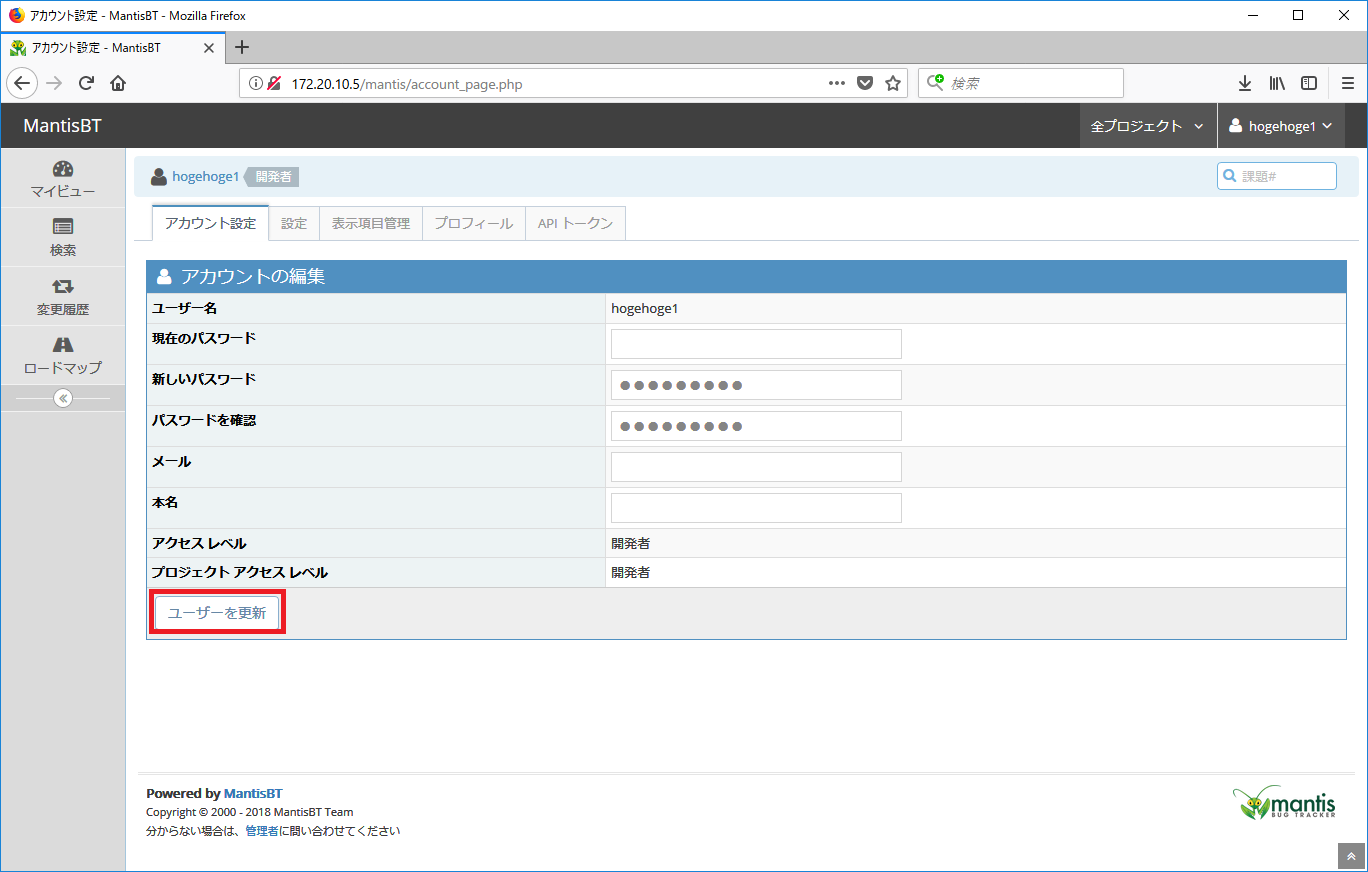This screenshot has height=872, width=1368.
Task: Click the browser Forward arrow button
Action: tap(54, 83)
